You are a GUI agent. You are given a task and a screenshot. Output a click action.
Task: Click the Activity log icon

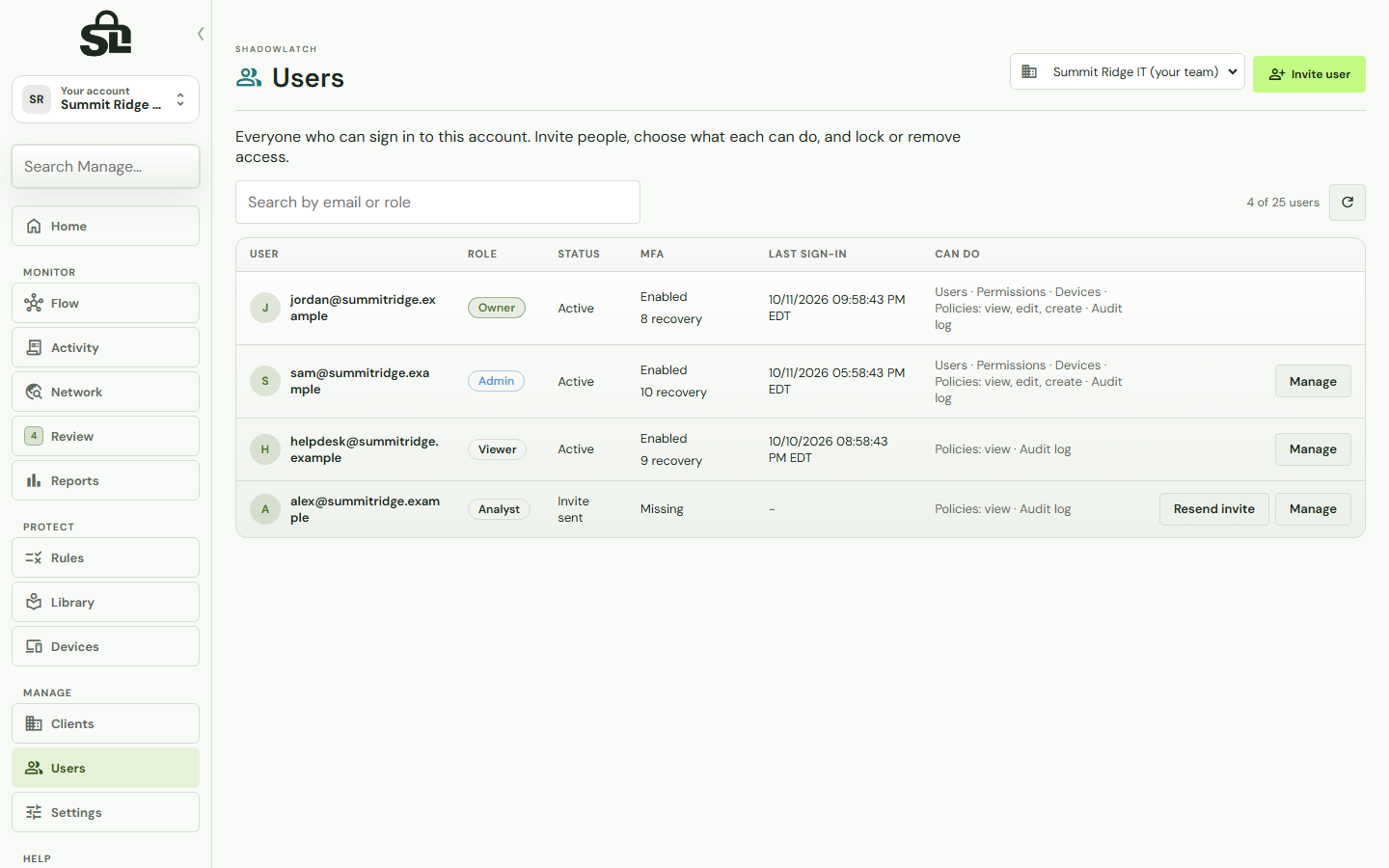coord(34,347)
